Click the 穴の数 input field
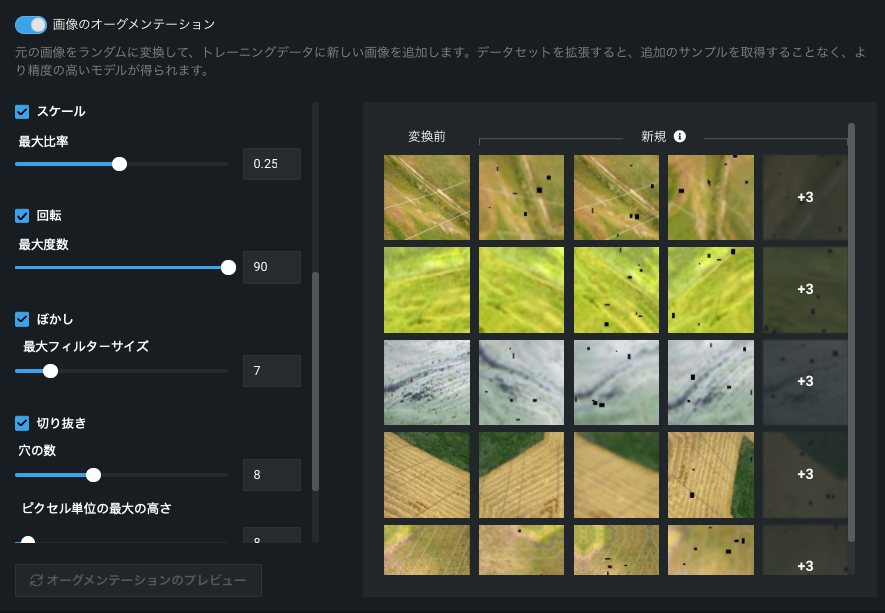 point(271,475)
